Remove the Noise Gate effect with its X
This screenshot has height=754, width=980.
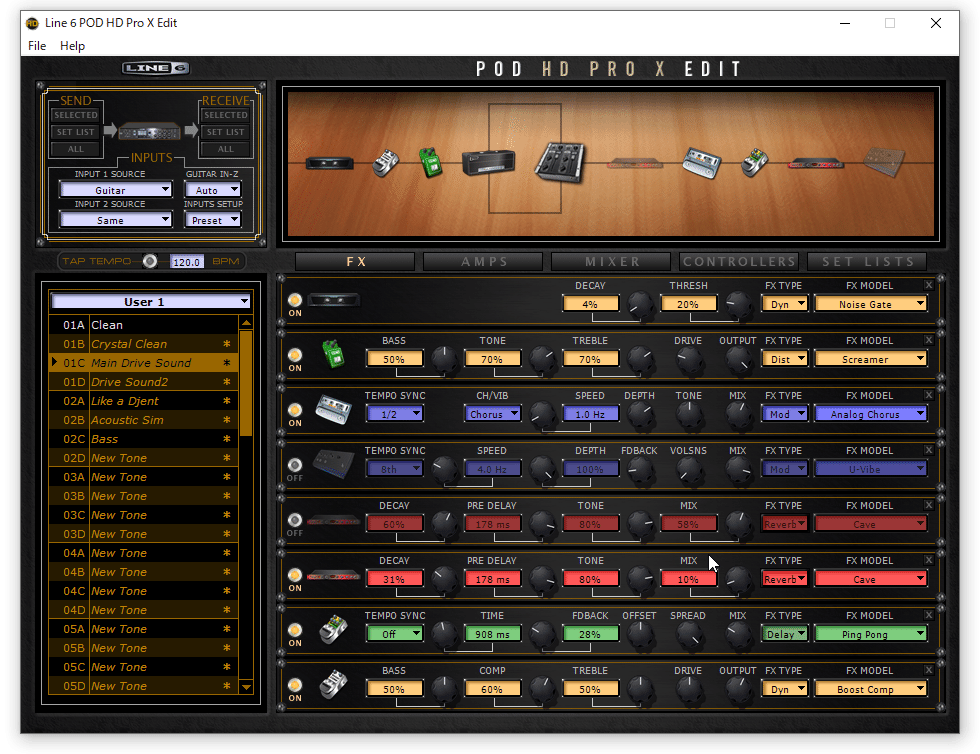[x=929, y=285]
